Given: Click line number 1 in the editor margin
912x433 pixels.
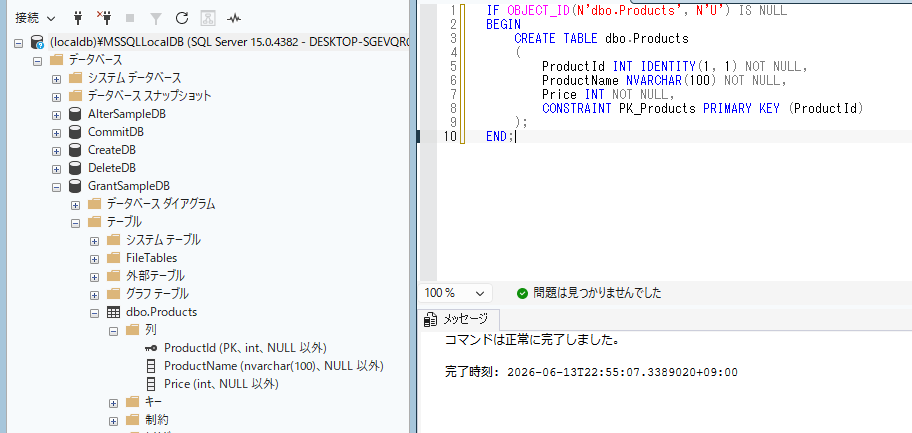Looking at the screenshot, I should (x=453, y=11).
